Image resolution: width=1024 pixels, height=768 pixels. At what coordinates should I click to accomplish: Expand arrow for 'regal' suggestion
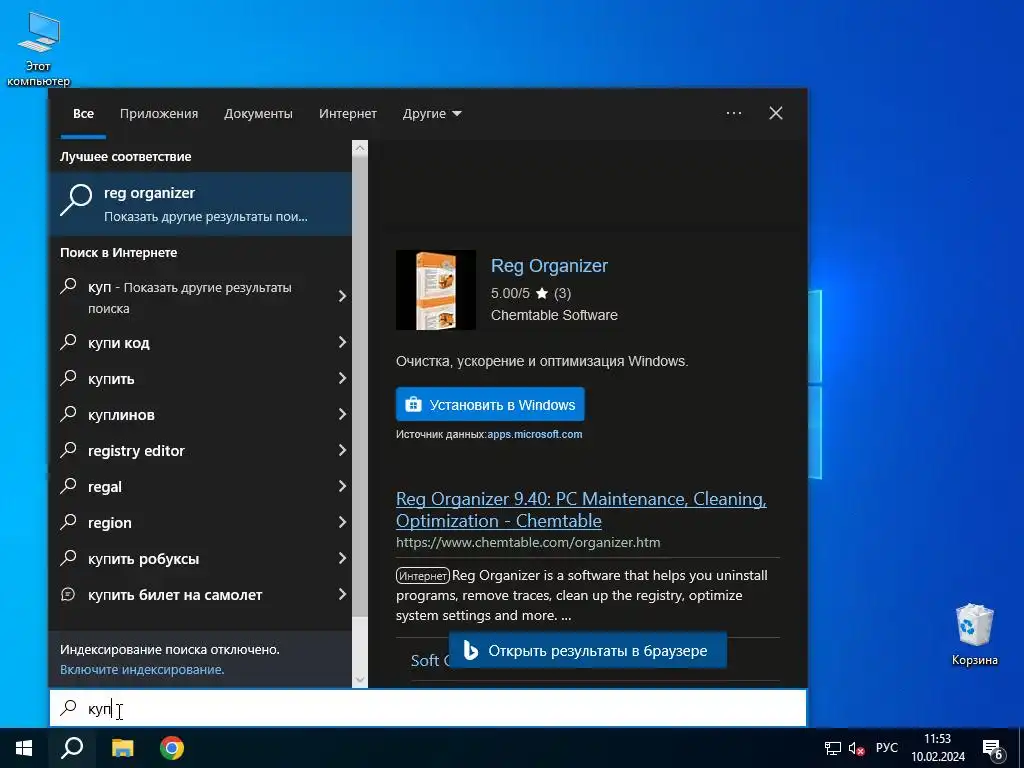(x=342, y=486)
